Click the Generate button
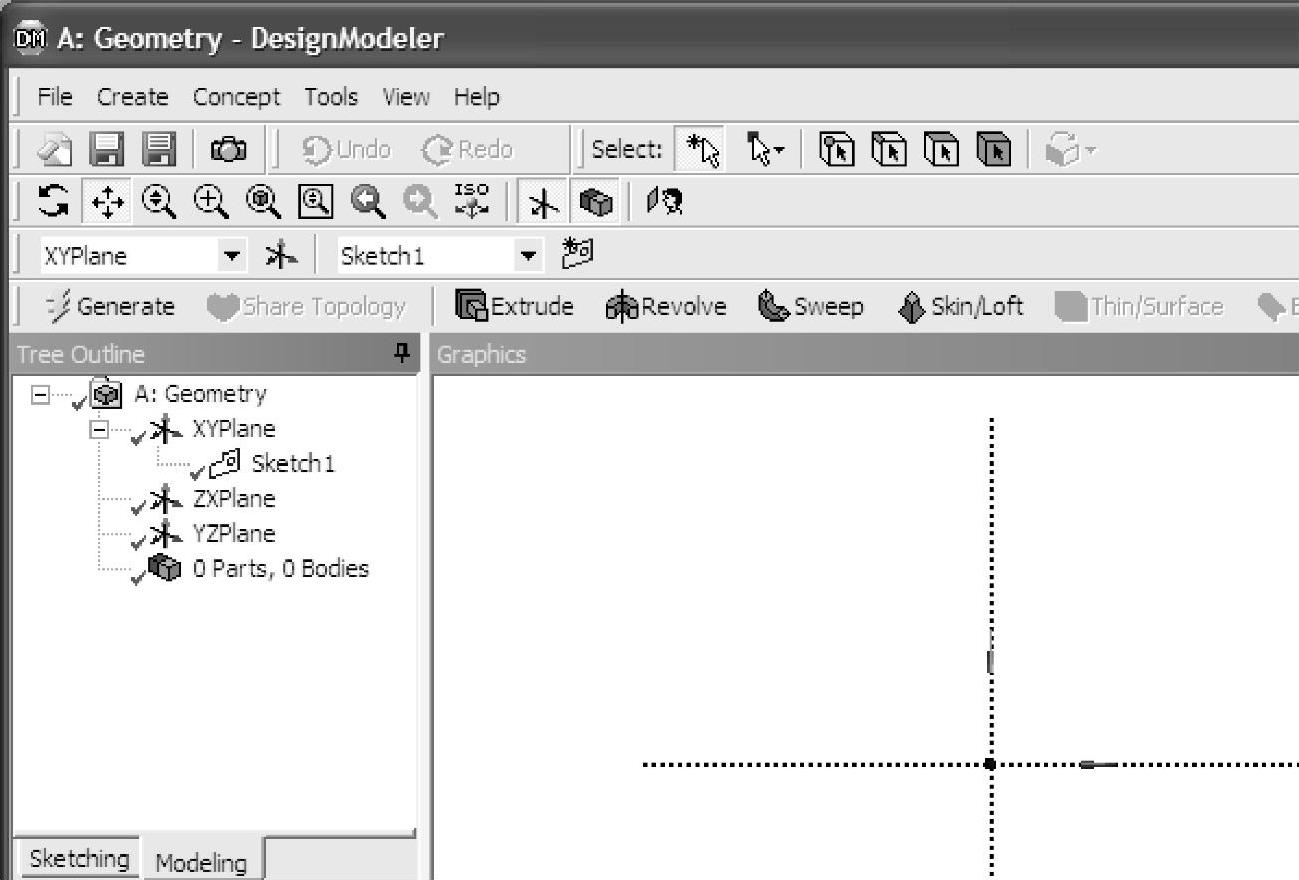 coord(110,306)
